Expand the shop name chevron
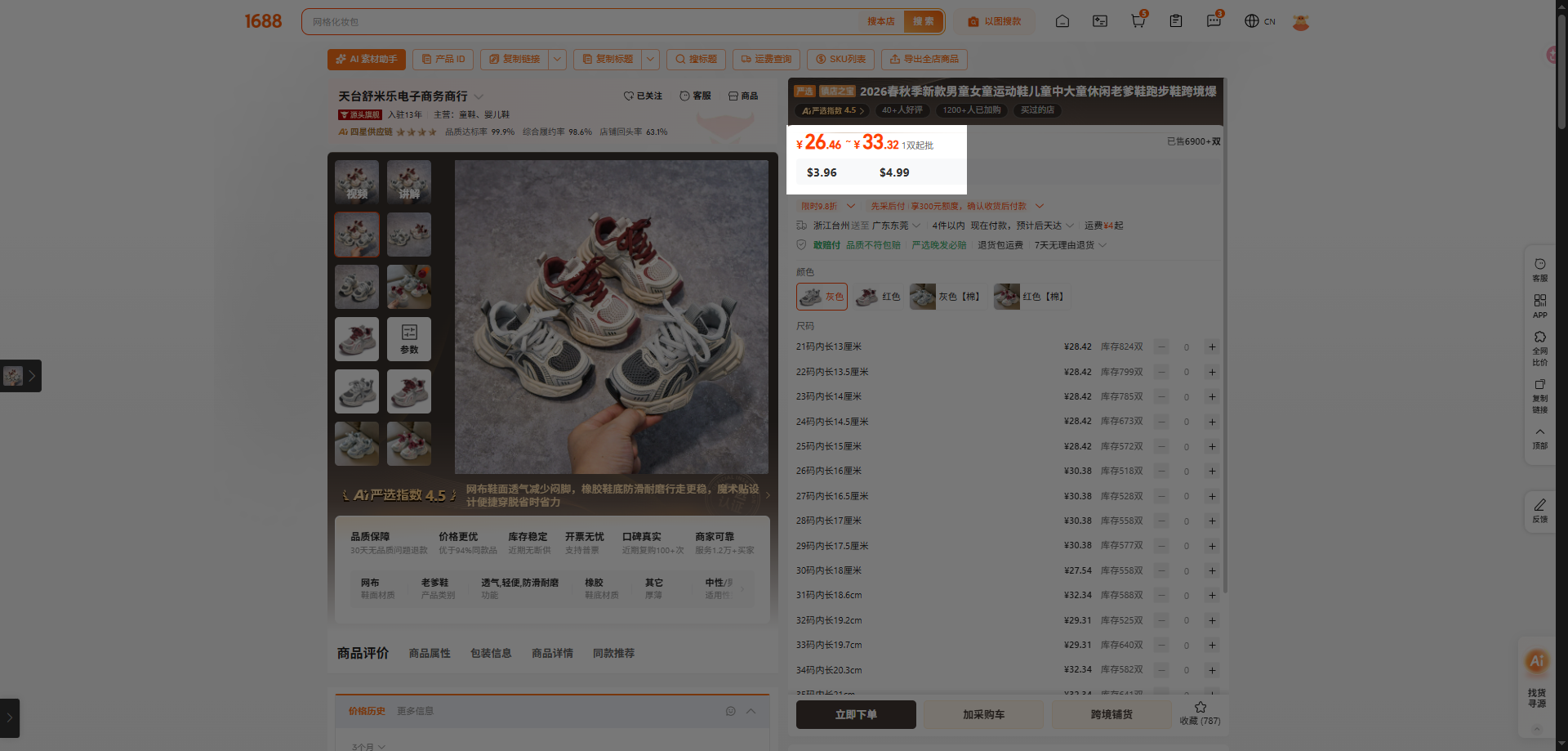This screenshot has width=1568, height=751. (x=479, y=96)
